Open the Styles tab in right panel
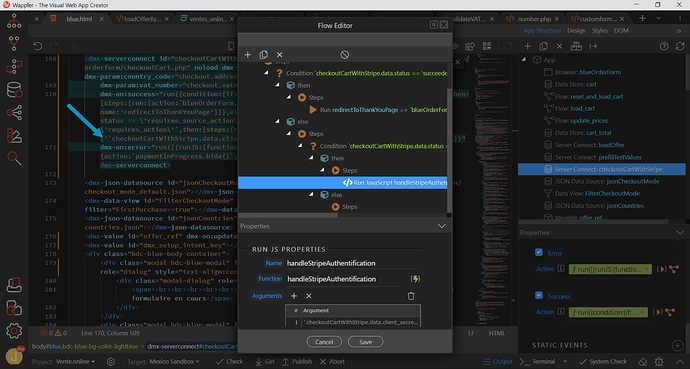Image resolution: width=690 pixels, height=369 pixels. [x=599, y=31]
